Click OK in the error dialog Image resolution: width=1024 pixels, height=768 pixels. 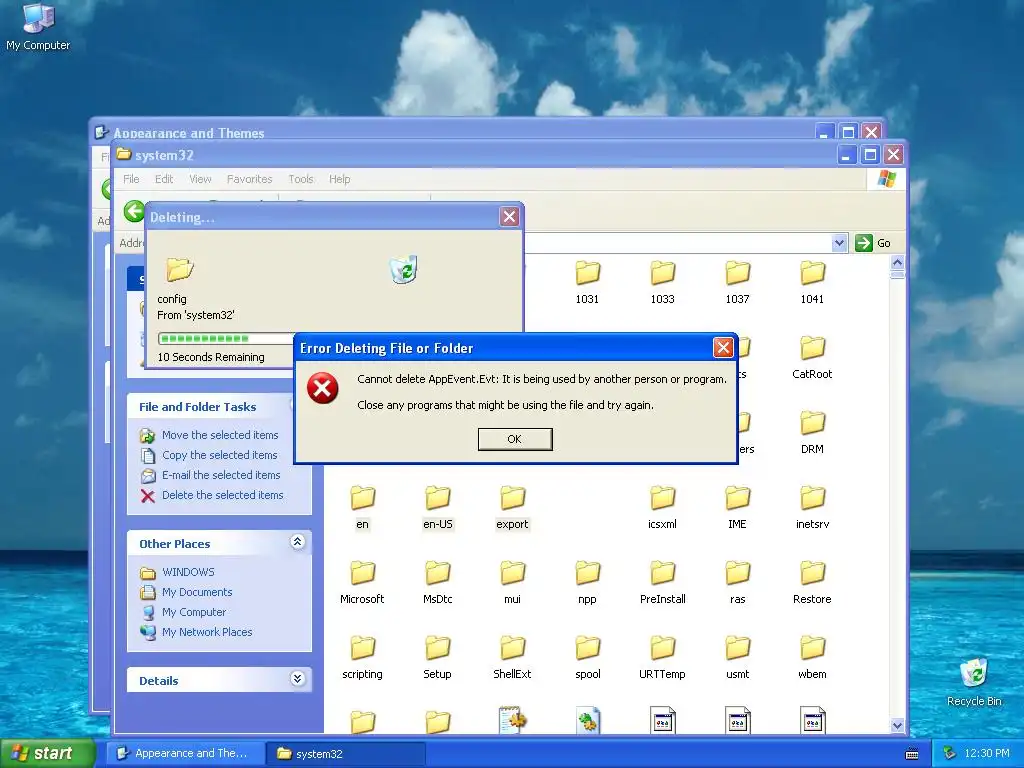click(x=515, y=439)
